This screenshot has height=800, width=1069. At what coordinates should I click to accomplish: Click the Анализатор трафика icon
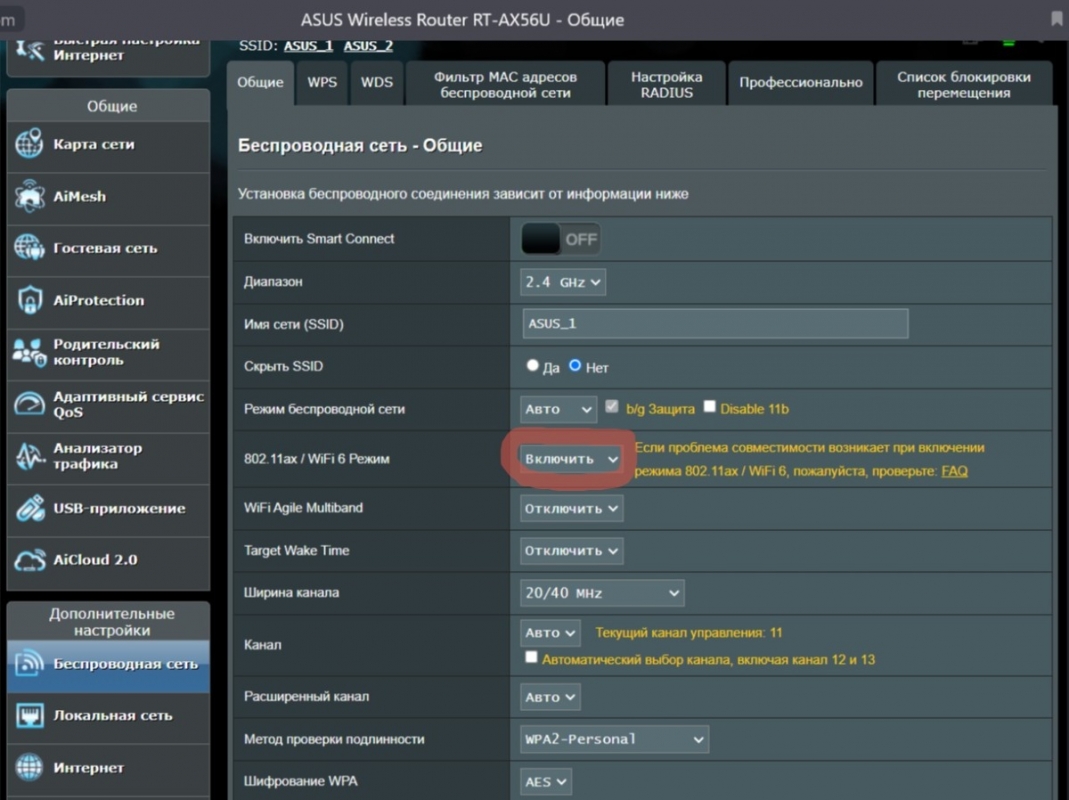[29, 456]
